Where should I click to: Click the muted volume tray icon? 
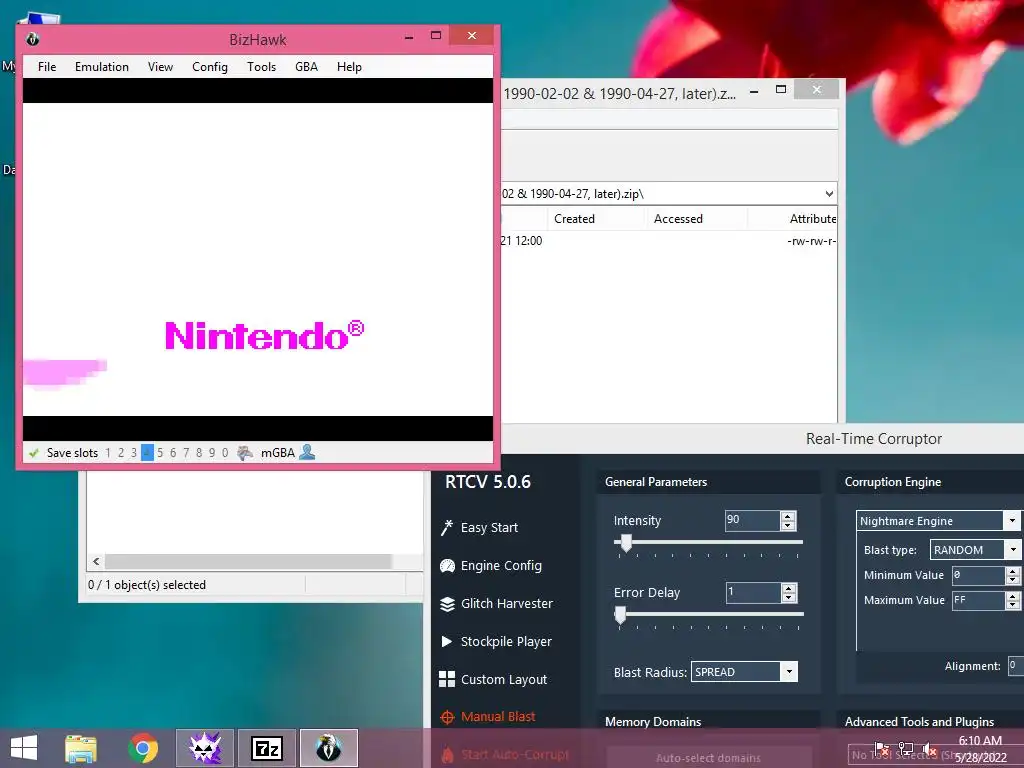pos(929,749)
